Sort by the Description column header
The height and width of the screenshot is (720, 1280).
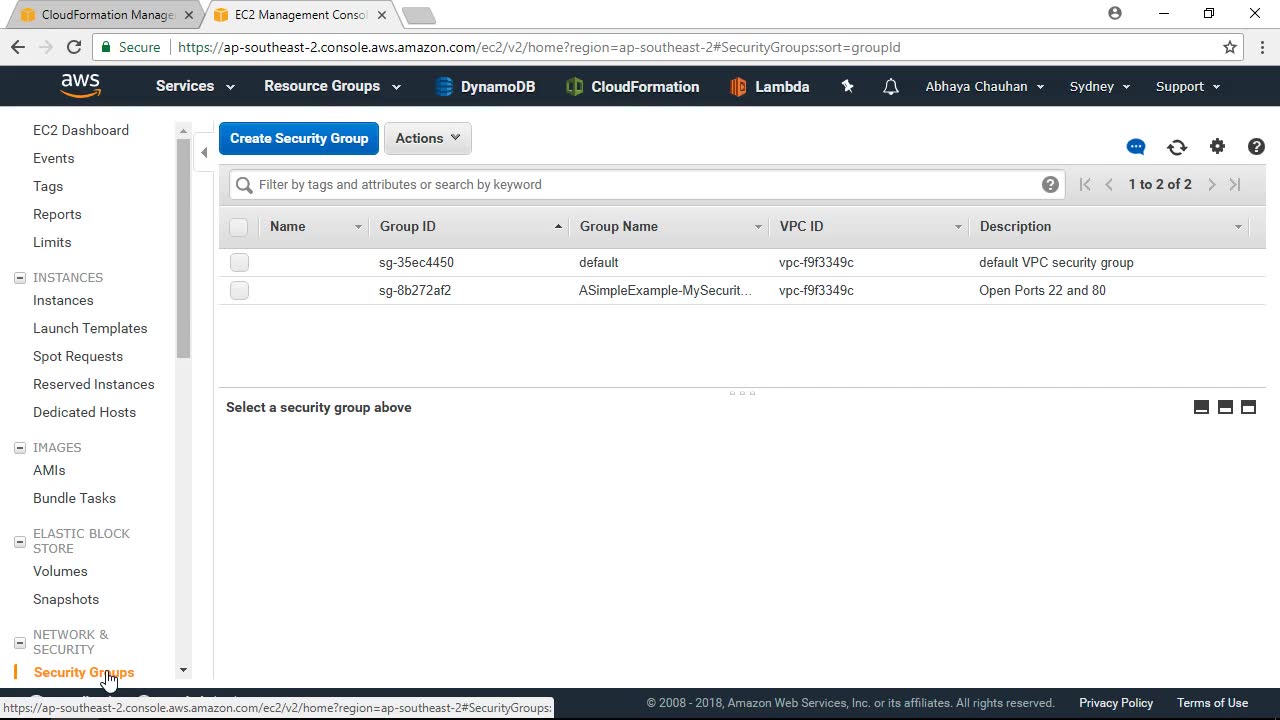click(1110, 227)
